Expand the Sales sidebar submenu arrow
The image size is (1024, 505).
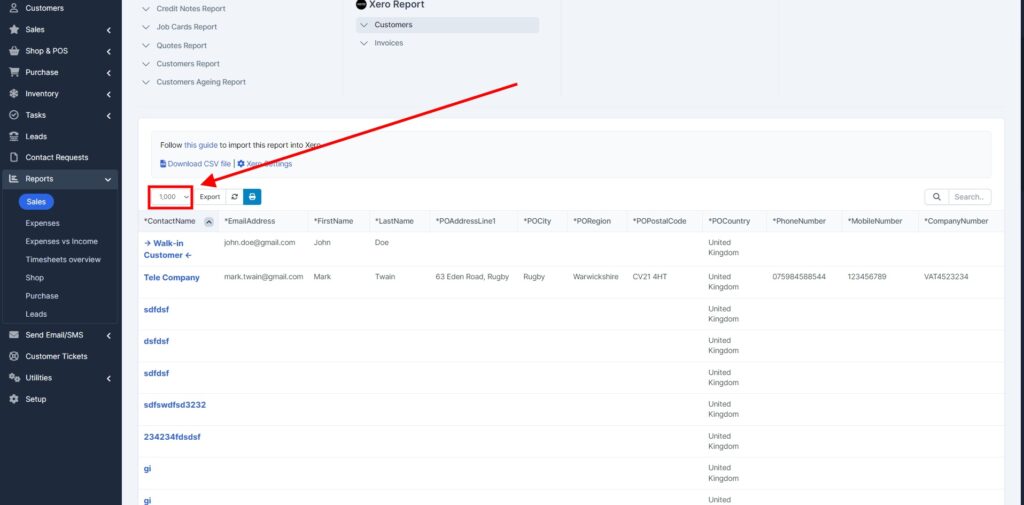(x=108, y=30)
